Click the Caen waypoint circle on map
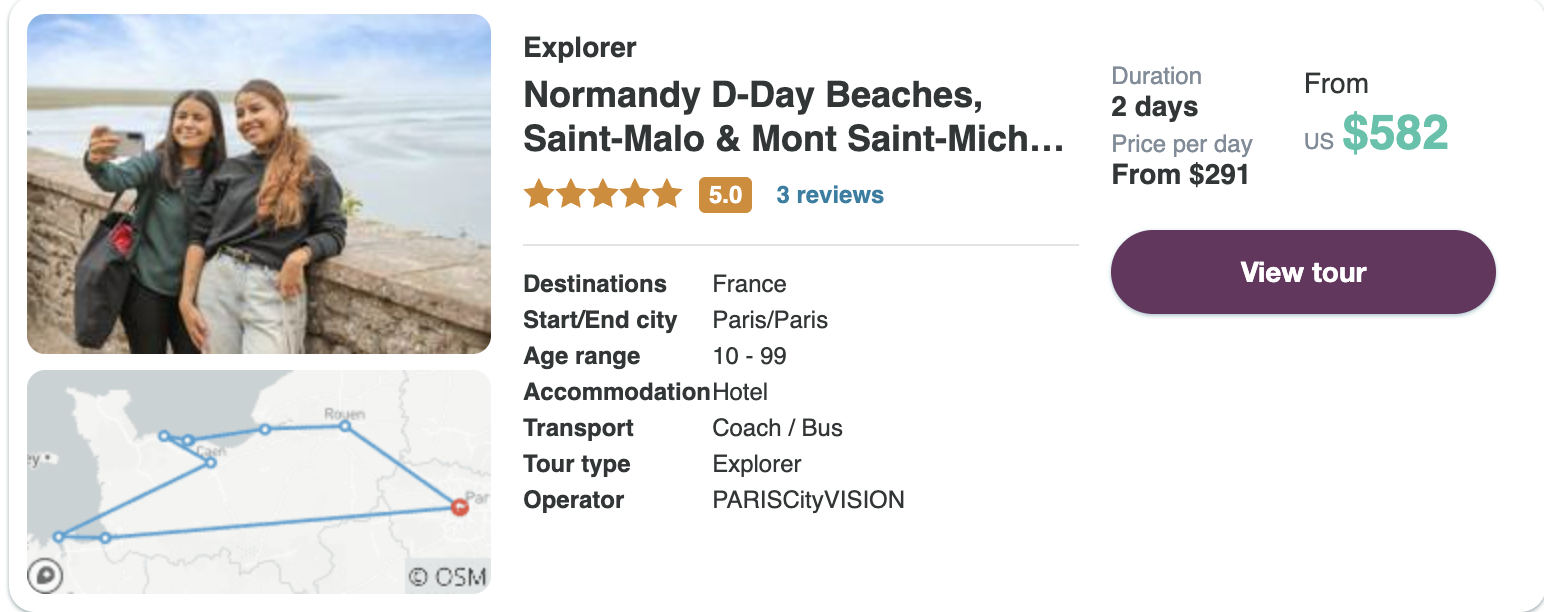The height and width of the screenshot is (612, 1544). (x=211, y=462)
